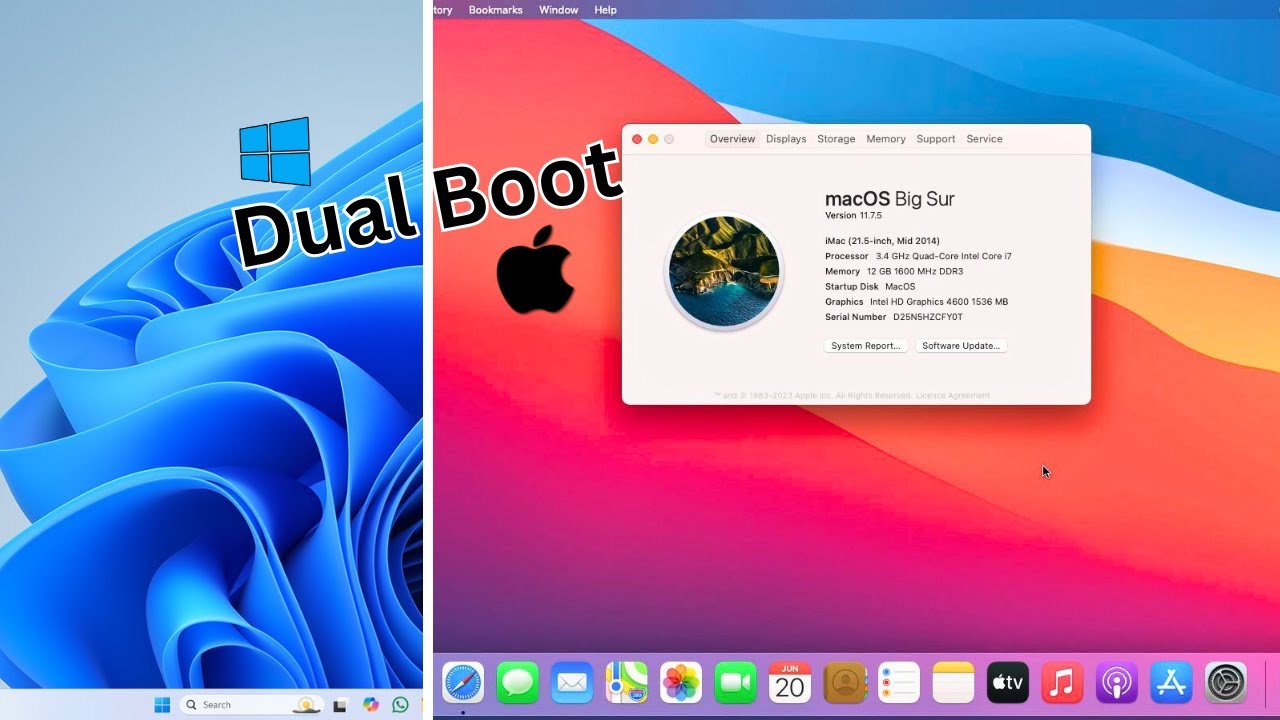Open the Notes app in the Dock

[953, 683]
